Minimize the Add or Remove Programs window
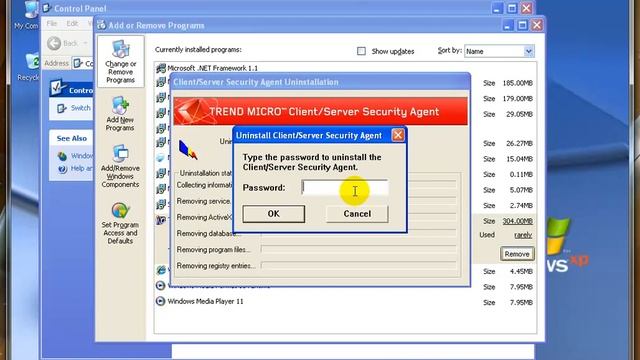The width and height of the screenshot is (640, 360). point(507,25)
